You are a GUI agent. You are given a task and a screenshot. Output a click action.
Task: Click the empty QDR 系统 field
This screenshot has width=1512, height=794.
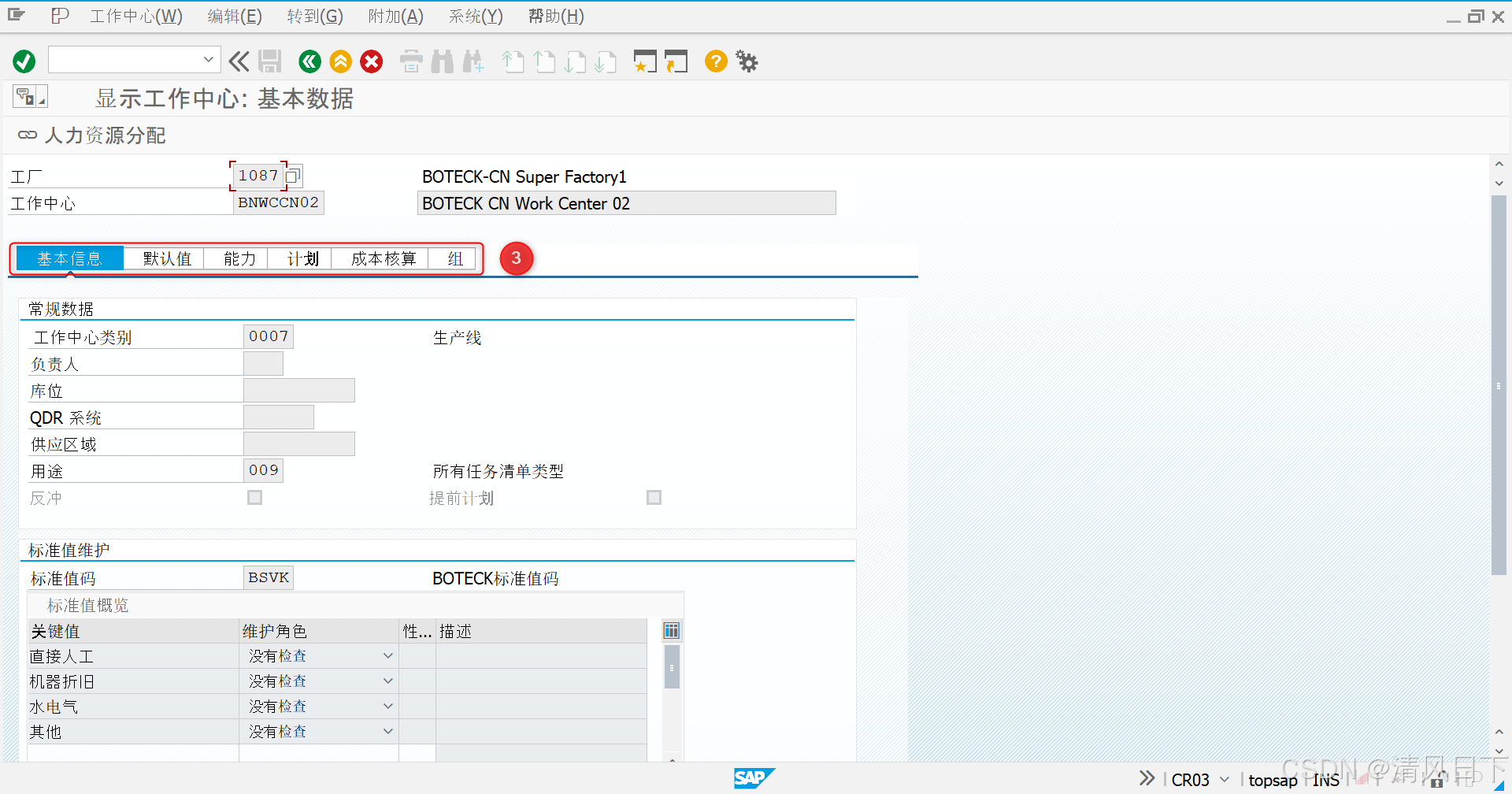click(x=279, y=417)
